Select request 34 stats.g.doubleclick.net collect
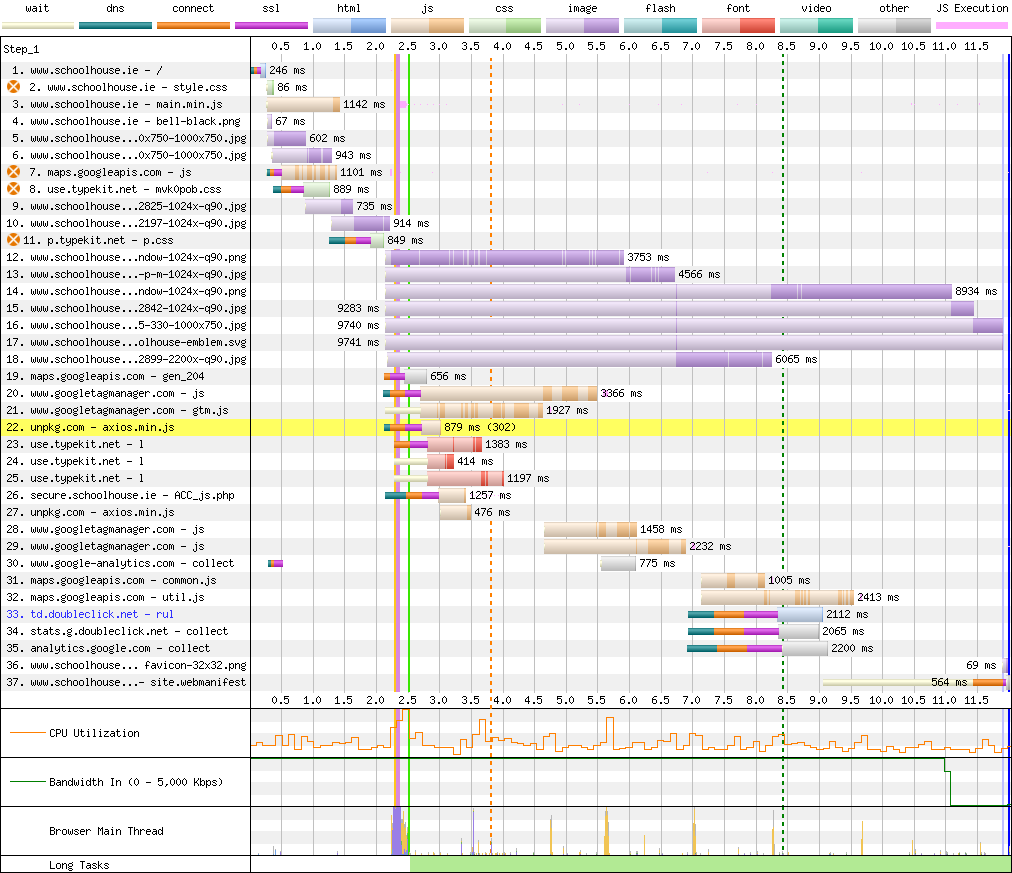This screenshot has height=873, width=1012. point(117,631)
